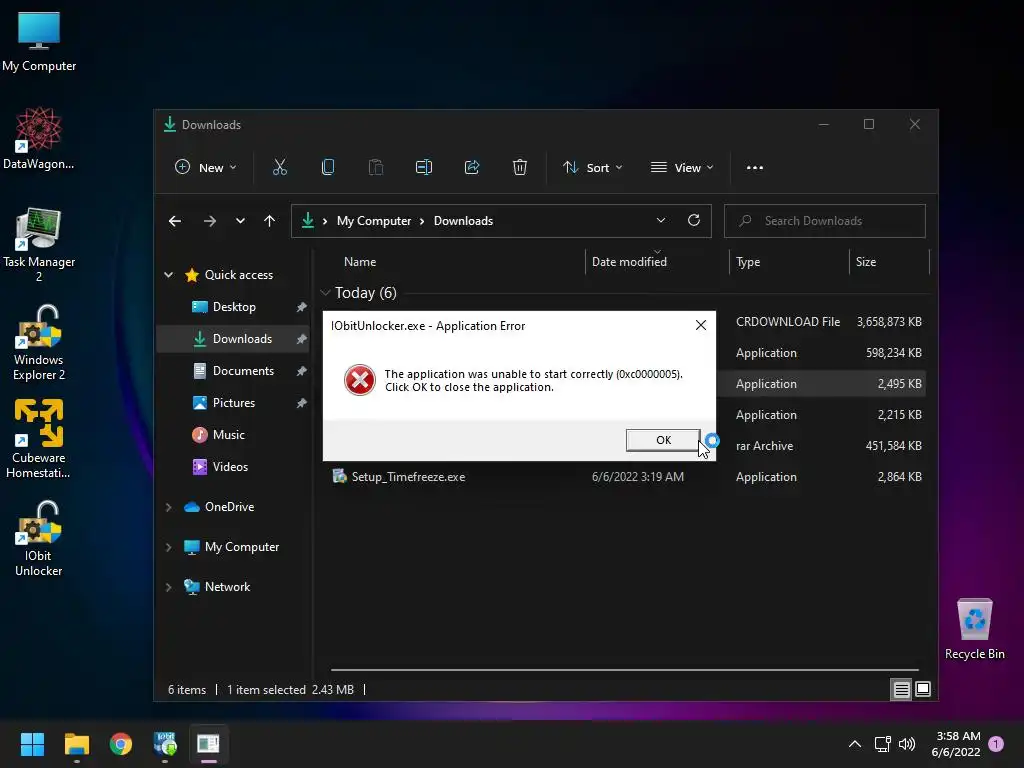The height and width of the screenshot is (768, 1024).
Task: Click the Delete trash icon in toolbar
Action: tap(520, 168)
